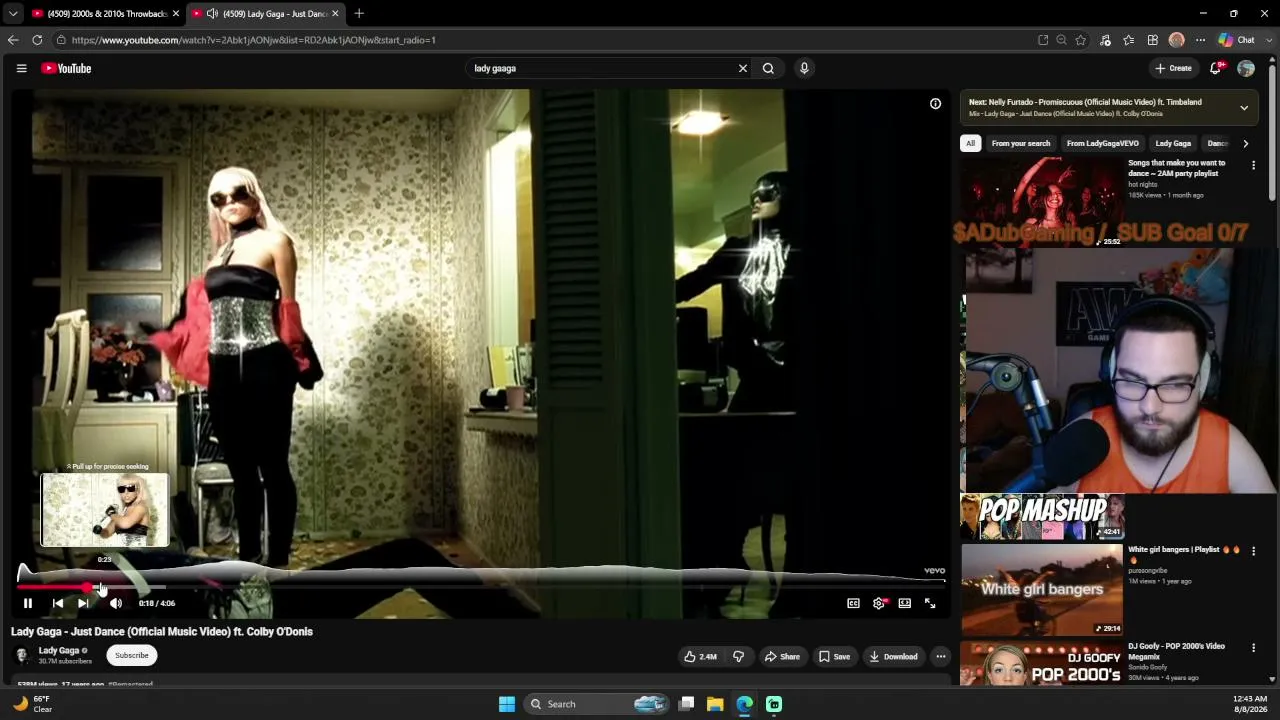Open Windows taskbar search box

click(598, 704)
